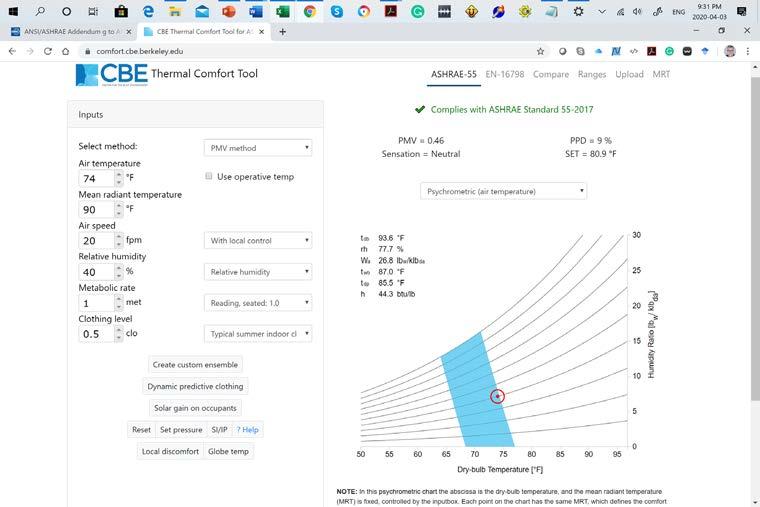The image size is (760, 507).
Task: Switch to the EN-16798 tab
Action: click(x=505, y=74)
